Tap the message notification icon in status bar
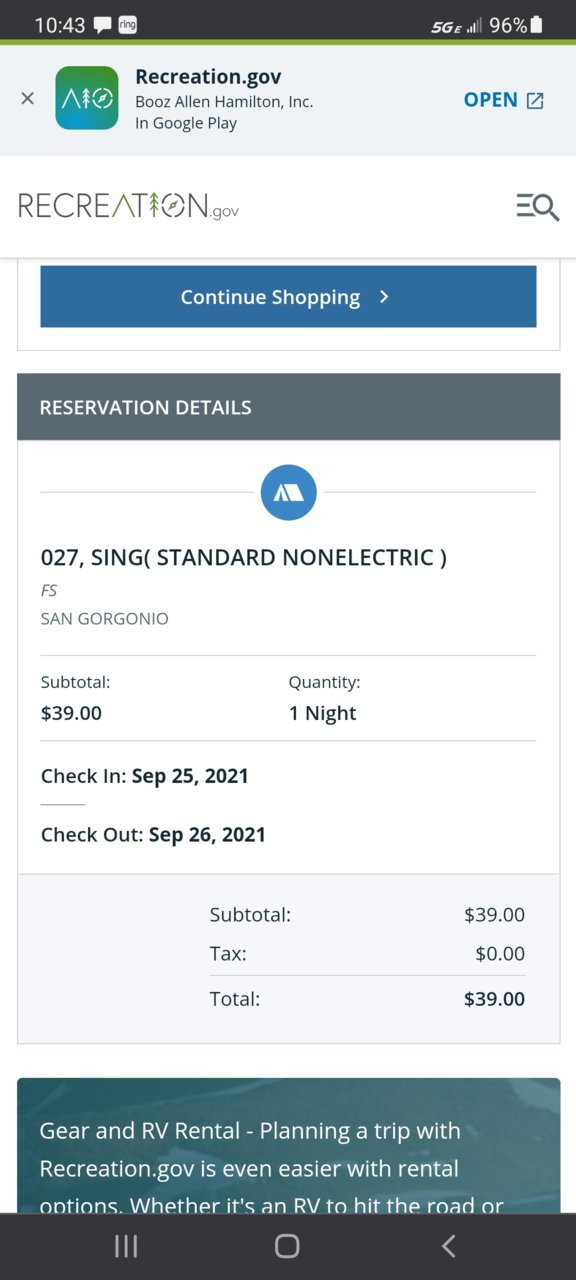 (x=103, y=26)
